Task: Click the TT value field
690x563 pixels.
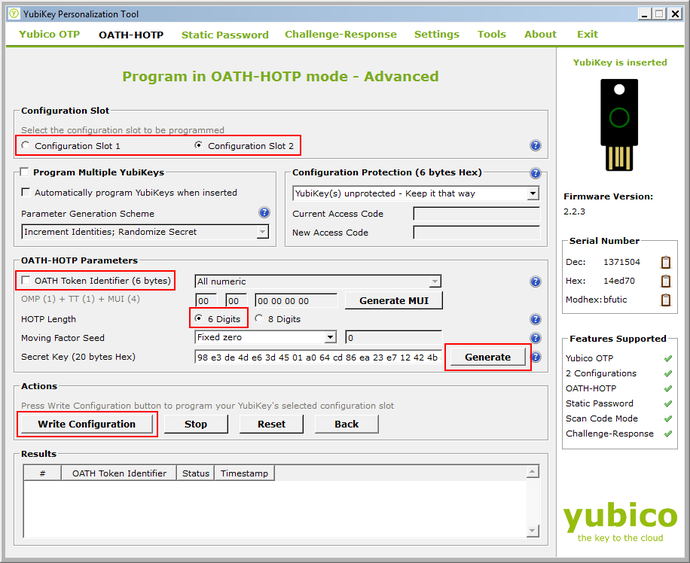Action: tap(236, 301)
